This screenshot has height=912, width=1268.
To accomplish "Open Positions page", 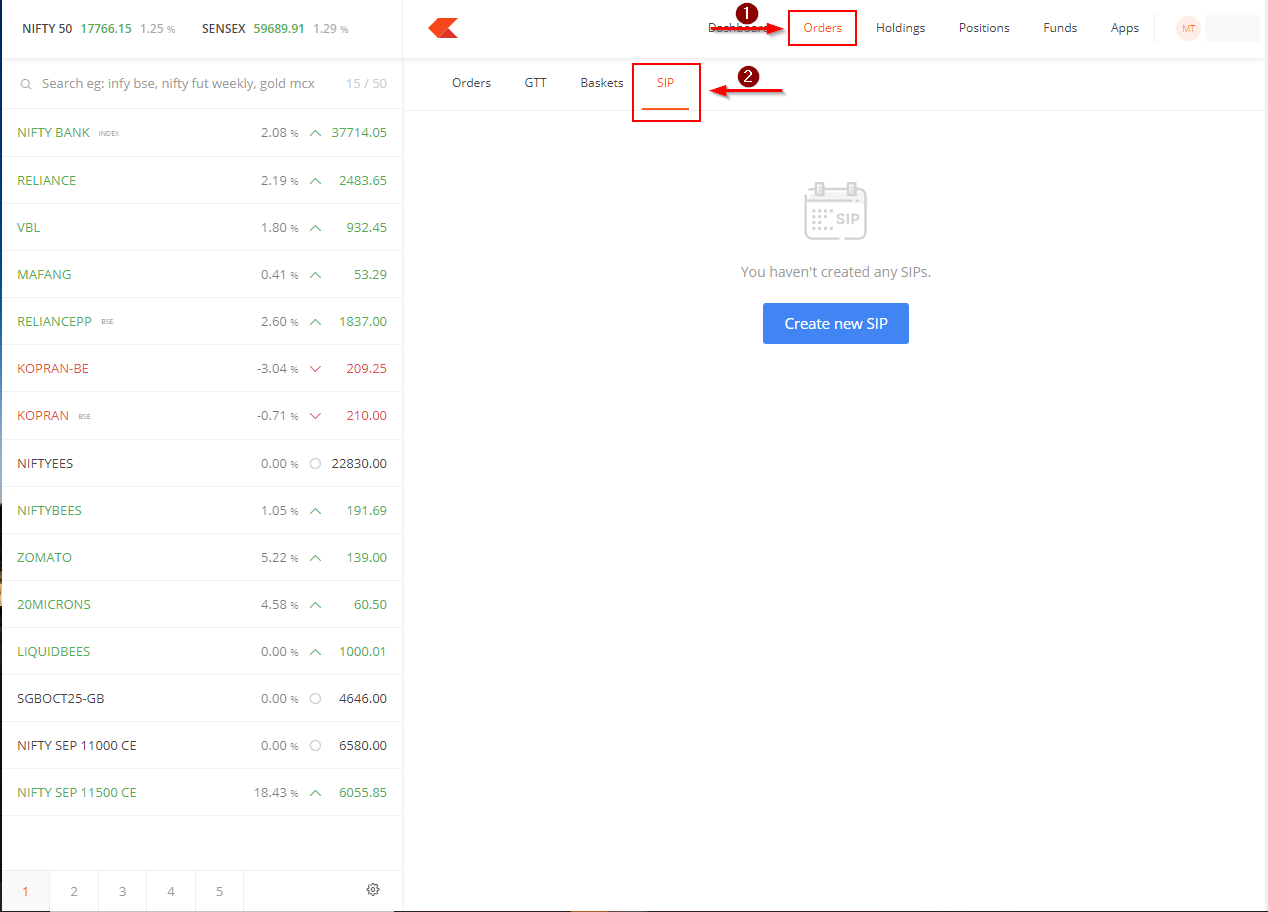I will click(x=984, y=28).
